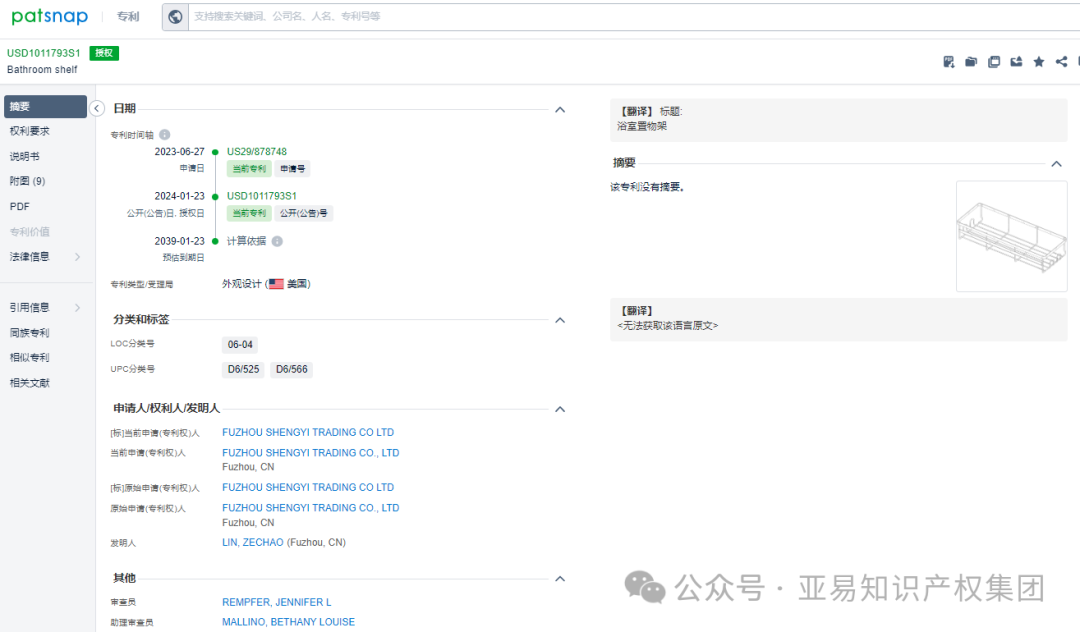This screenshot has height=632, width=1080.
Task: Switch to the 附图 (9) tab
Action: [29, 181]
